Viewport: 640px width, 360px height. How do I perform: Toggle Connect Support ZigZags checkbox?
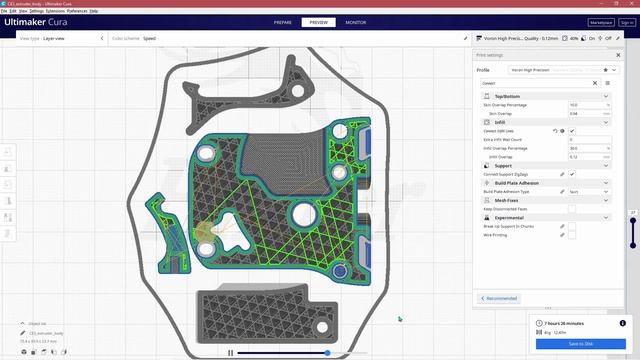(572, 174)
